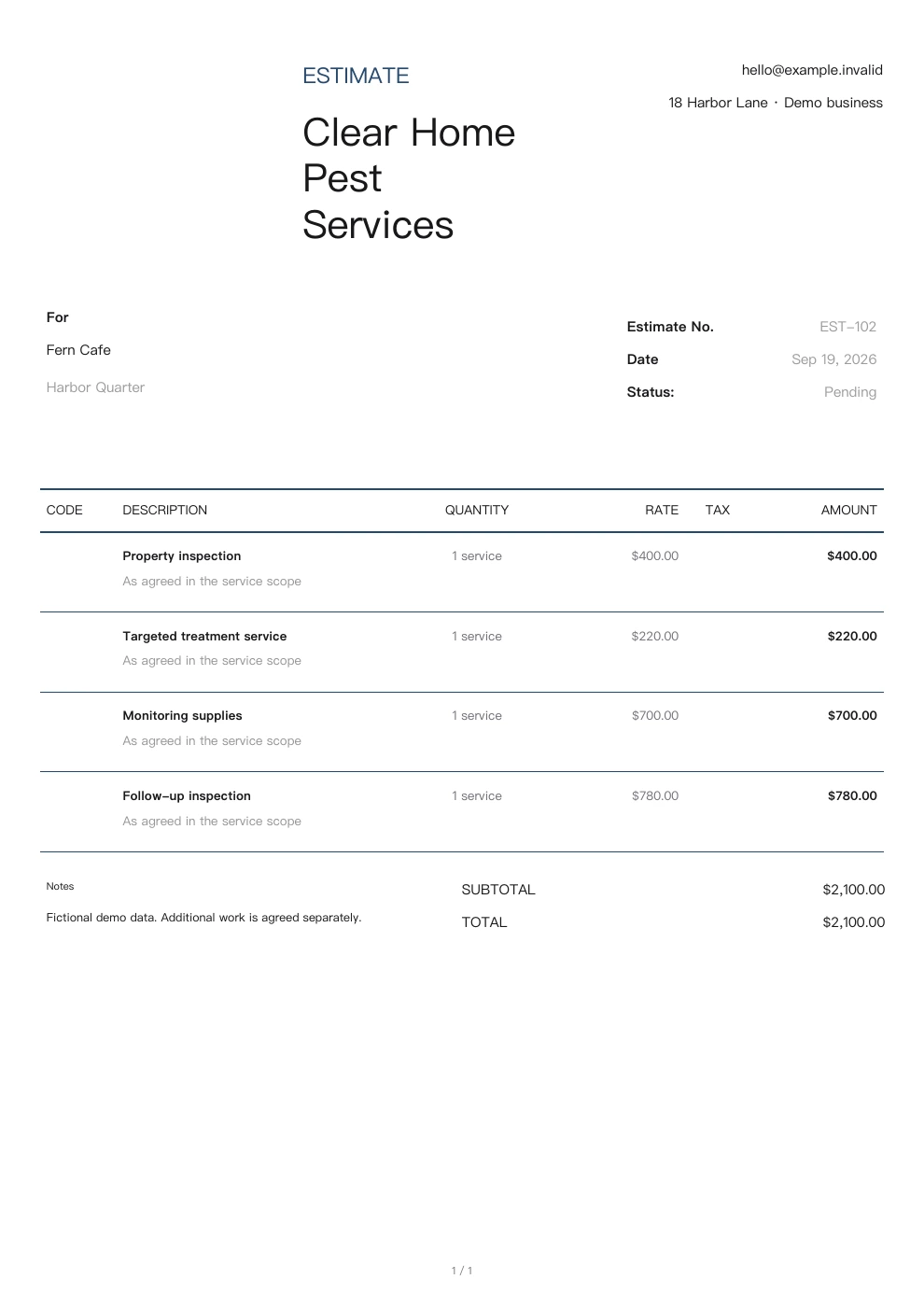Viewport: 924px width, 1307px height.
Task: Click the subtotal value $2,100.00
Action: (853, 890)
